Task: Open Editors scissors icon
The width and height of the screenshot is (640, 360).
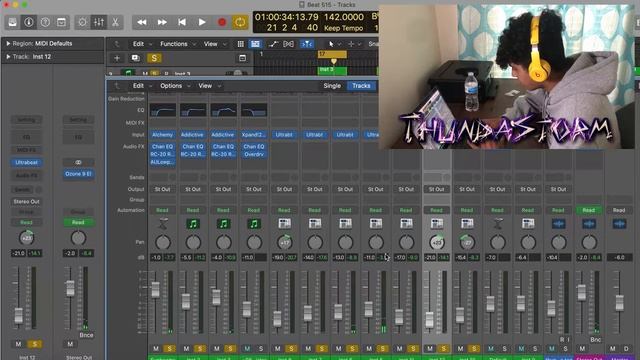Action: (115, 22)
